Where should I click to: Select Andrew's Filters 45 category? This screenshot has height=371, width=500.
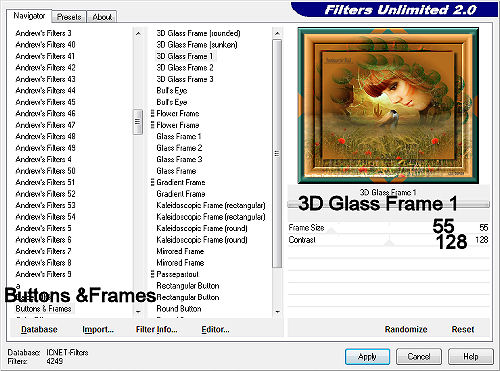(45, 102)
